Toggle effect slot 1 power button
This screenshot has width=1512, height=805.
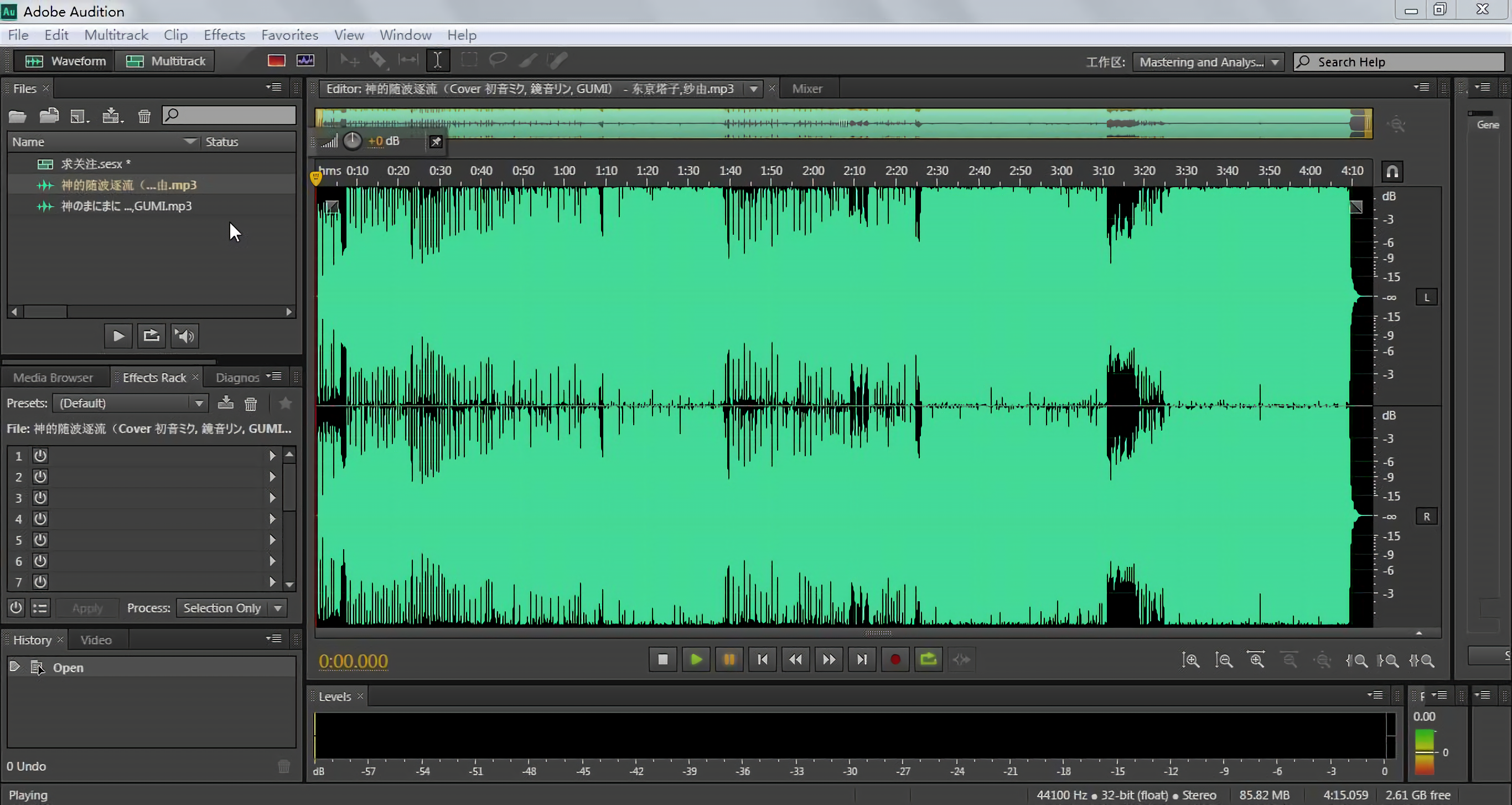pyautogui.click(x=40, y=455)
